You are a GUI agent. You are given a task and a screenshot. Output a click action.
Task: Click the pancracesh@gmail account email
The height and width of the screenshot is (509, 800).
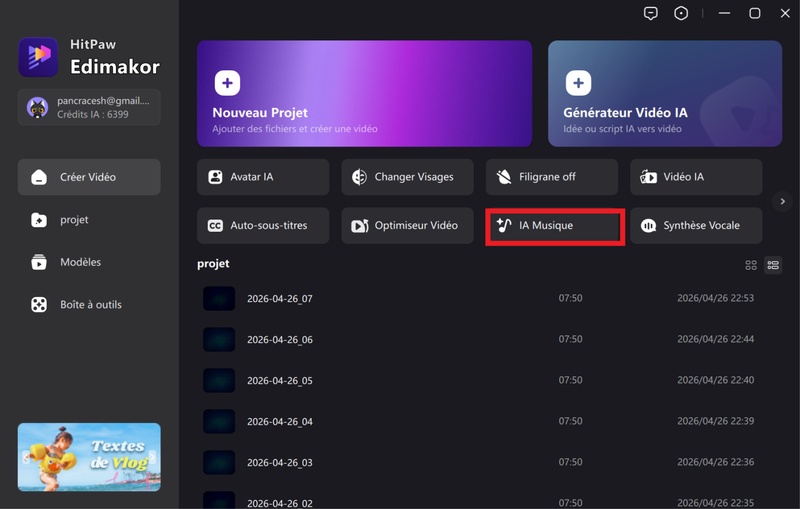coord(103,101)
